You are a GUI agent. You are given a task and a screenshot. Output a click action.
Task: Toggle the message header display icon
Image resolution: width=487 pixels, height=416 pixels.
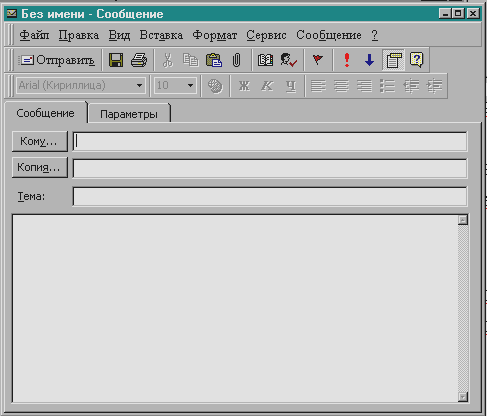point(394,60)
